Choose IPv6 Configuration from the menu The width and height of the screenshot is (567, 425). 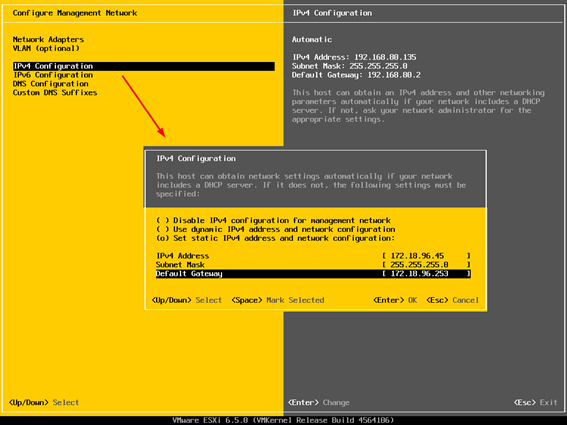click(x=53, y=75)
